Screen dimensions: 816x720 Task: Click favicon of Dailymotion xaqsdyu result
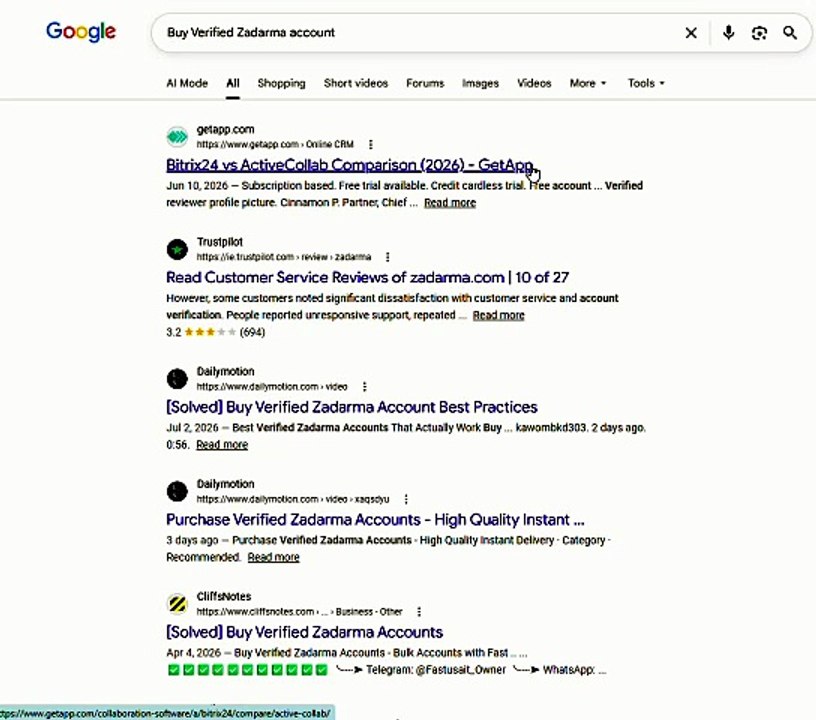pyautogui.click(x=177, y=491)
